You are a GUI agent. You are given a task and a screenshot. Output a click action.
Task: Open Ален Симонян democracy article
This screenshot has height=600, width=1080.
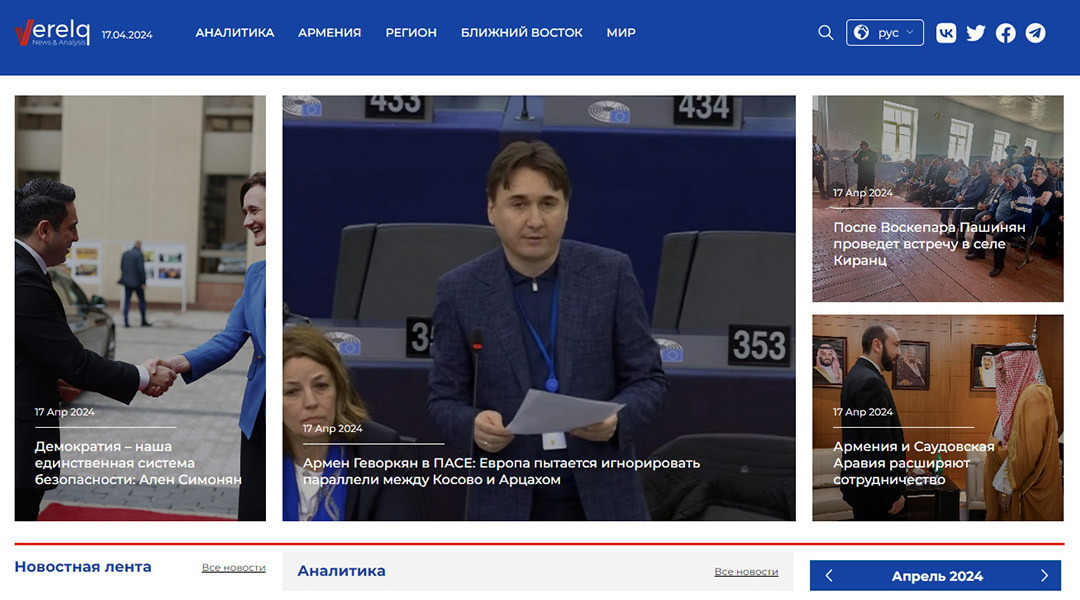click(x=138, y=463)
